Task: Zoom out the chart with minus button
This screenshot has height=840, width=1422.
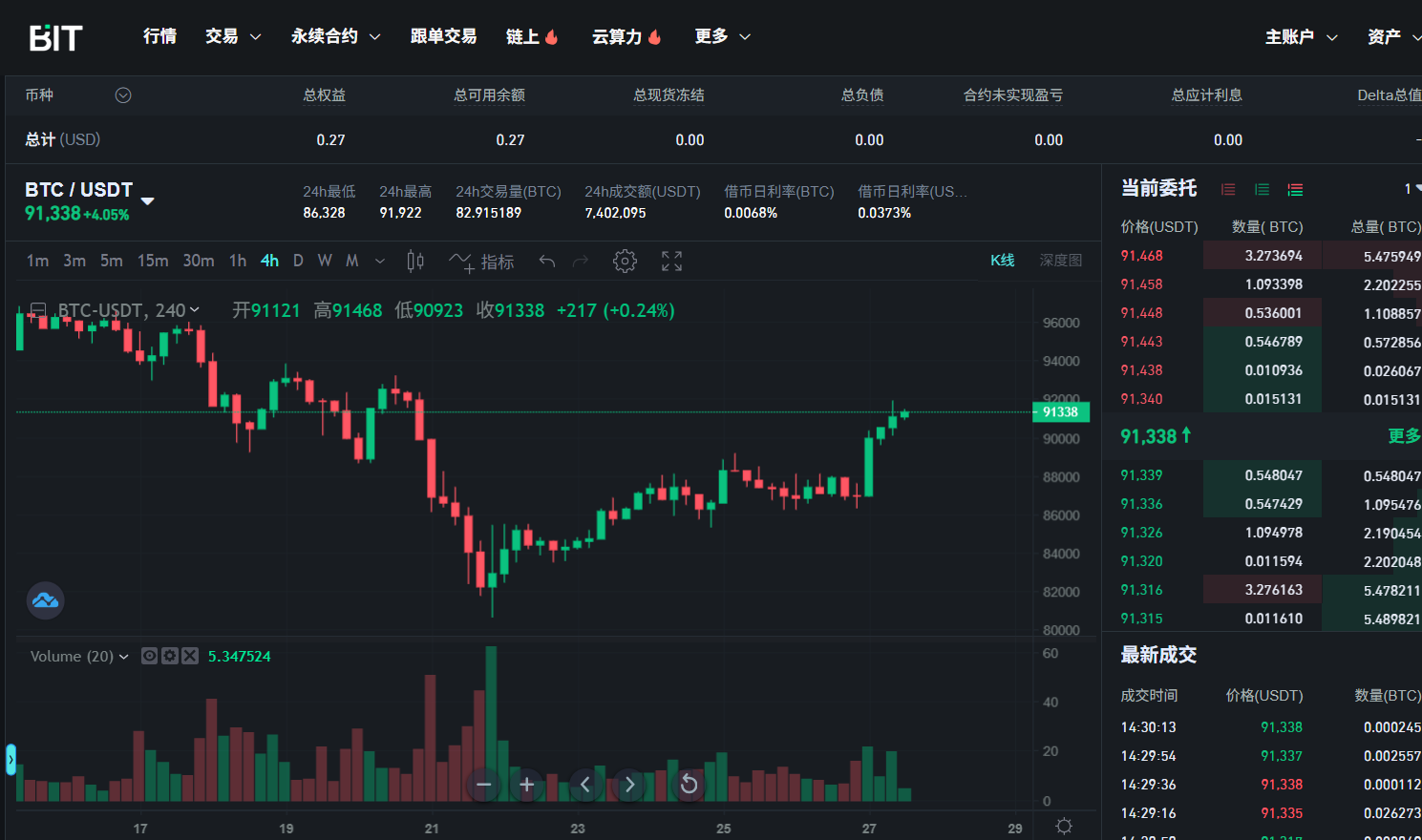Action: (x=483, y=785)
